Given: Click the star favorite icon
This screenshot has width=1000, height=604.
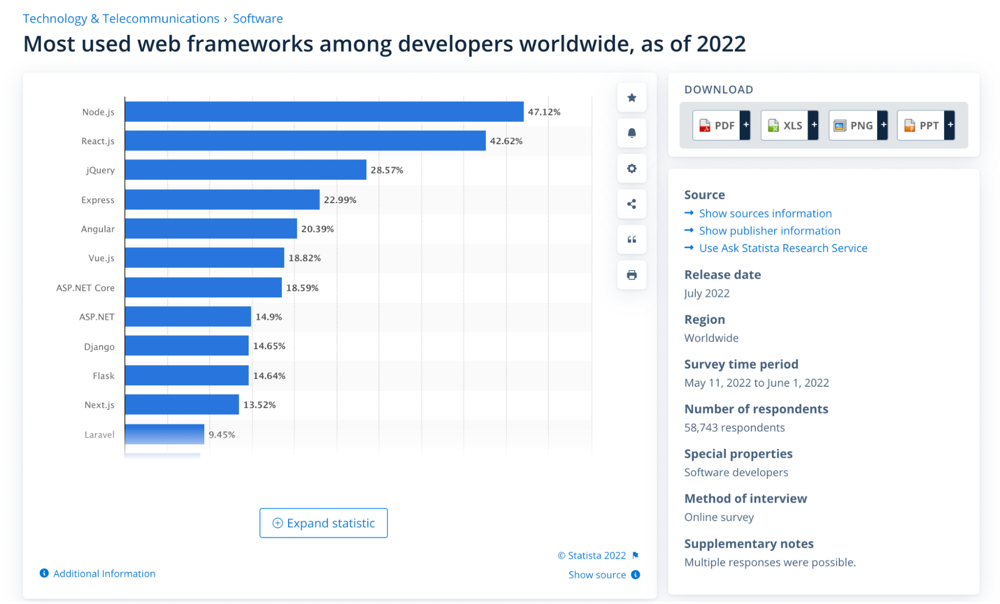Looking at the screenshot, I should (631, 98).
